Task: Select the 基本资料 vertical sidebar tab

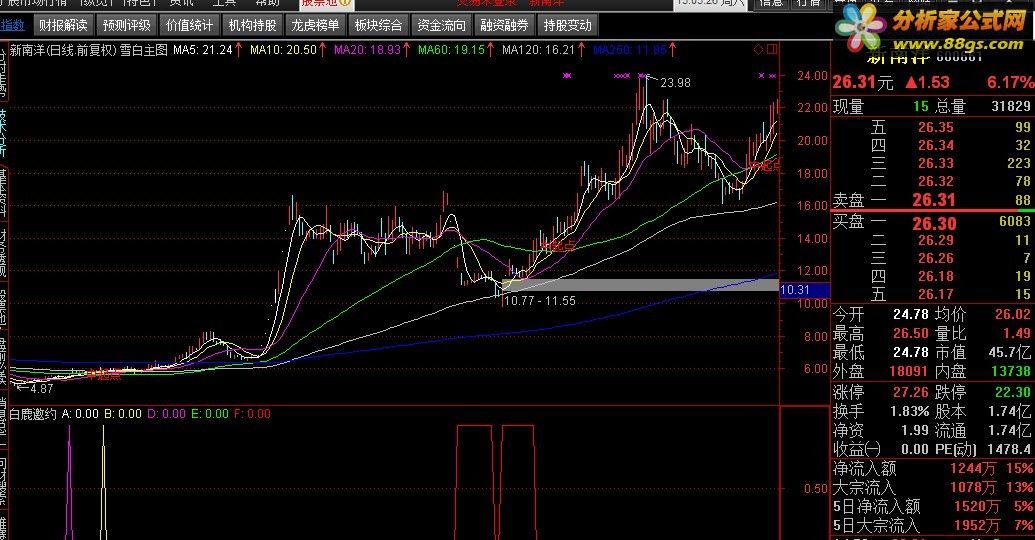Action: pyautogui.click(x=3, y=191)
